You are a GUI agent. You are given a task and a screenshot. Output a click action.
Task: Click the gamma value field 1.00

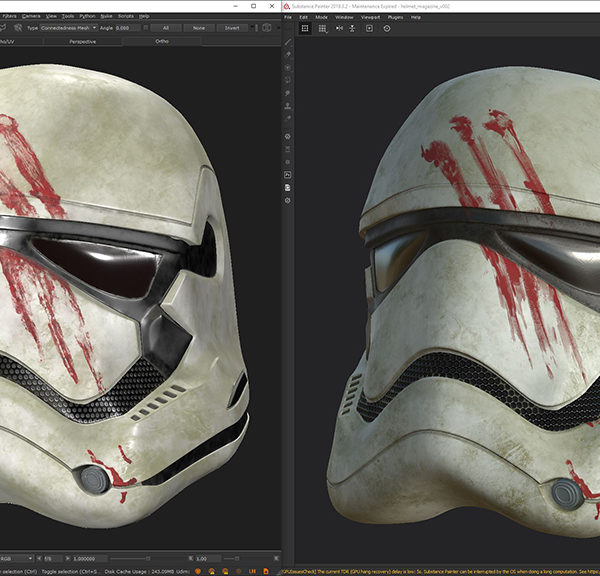point(207,559)
